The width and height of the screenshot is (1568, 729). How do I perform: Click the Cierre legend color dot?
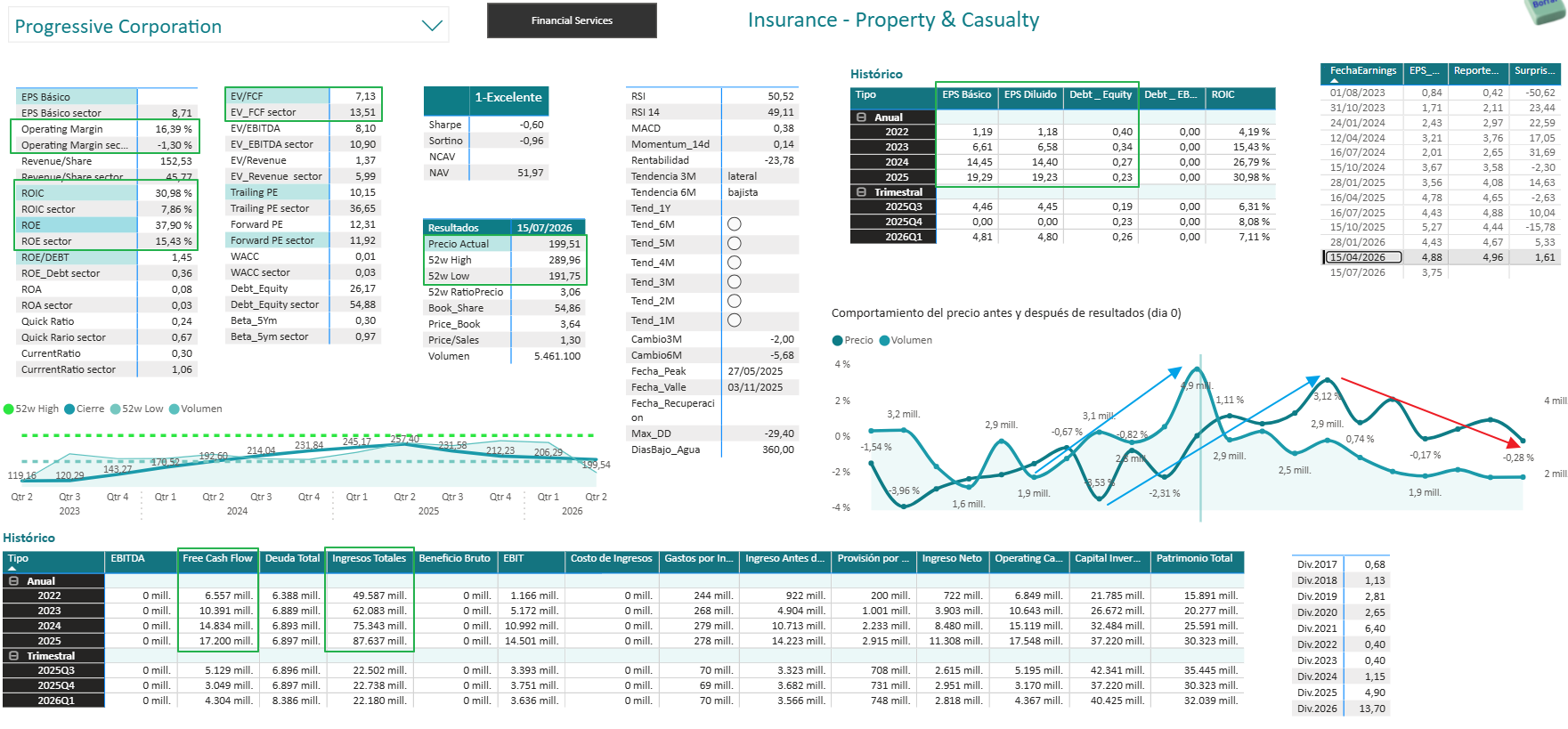tap(69, 409)
